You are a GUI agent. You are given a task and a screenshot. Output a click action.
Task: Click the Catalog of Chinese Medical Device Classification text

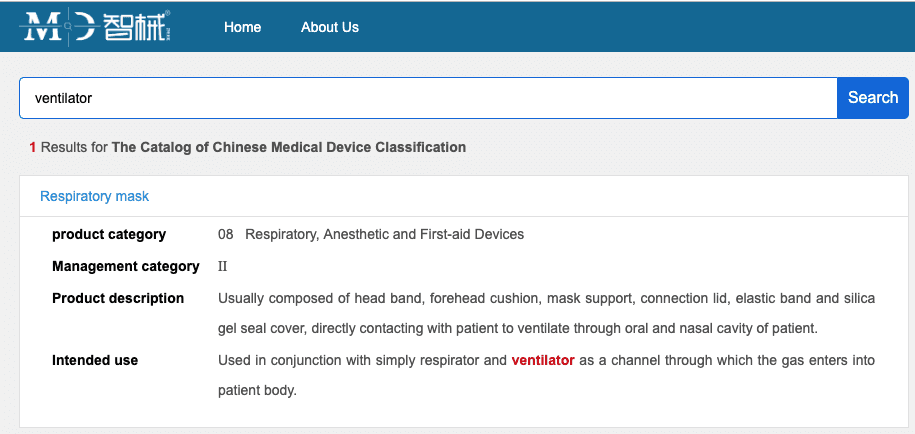point(289,147)
